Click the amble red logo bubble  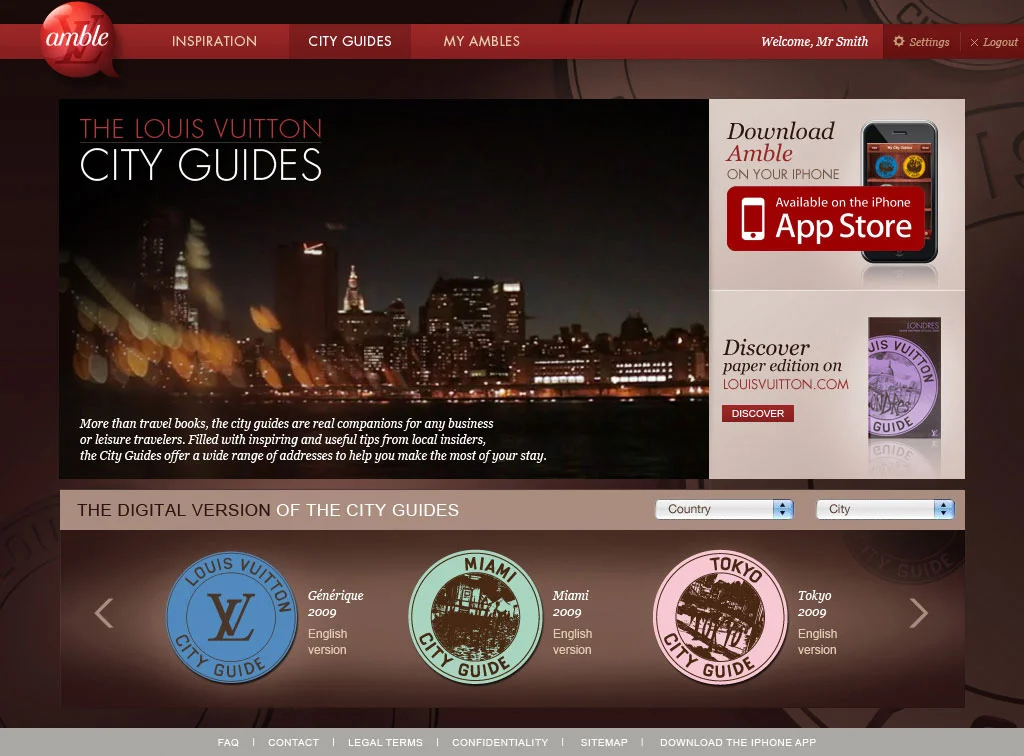point(78,40)
